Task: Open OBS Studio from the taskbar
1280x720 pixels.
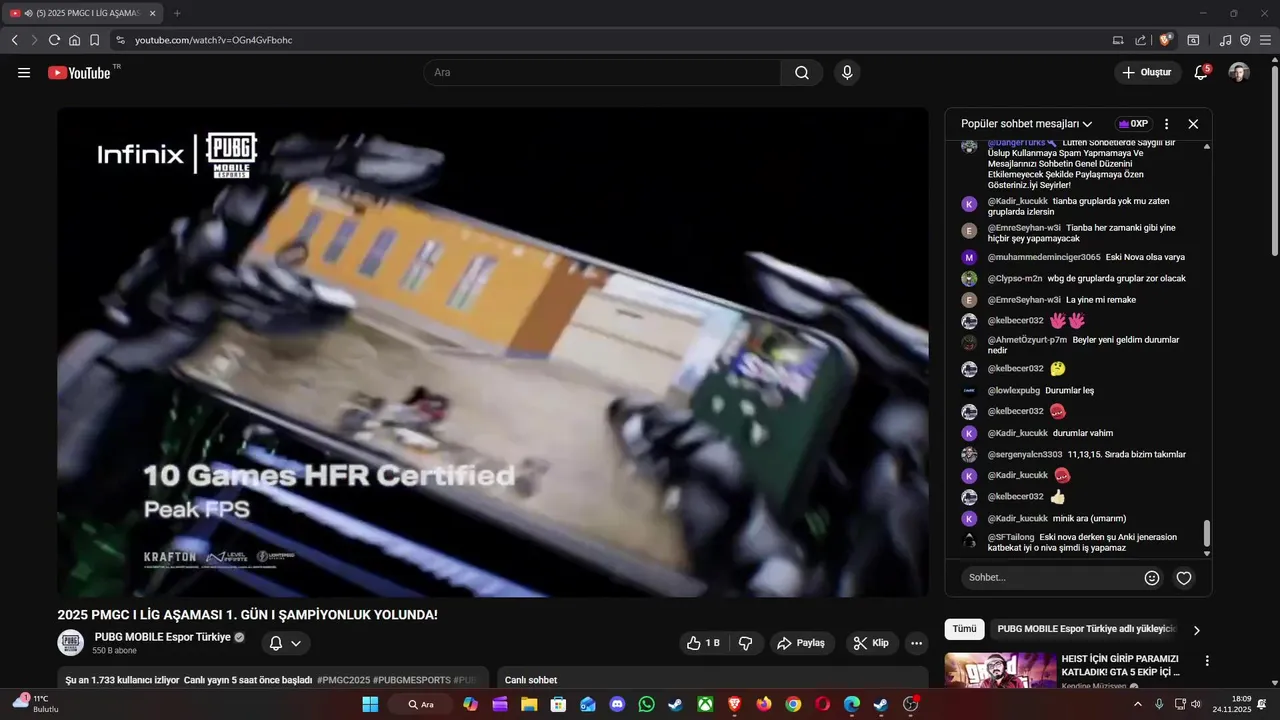Action: click(x=910, y=704)
